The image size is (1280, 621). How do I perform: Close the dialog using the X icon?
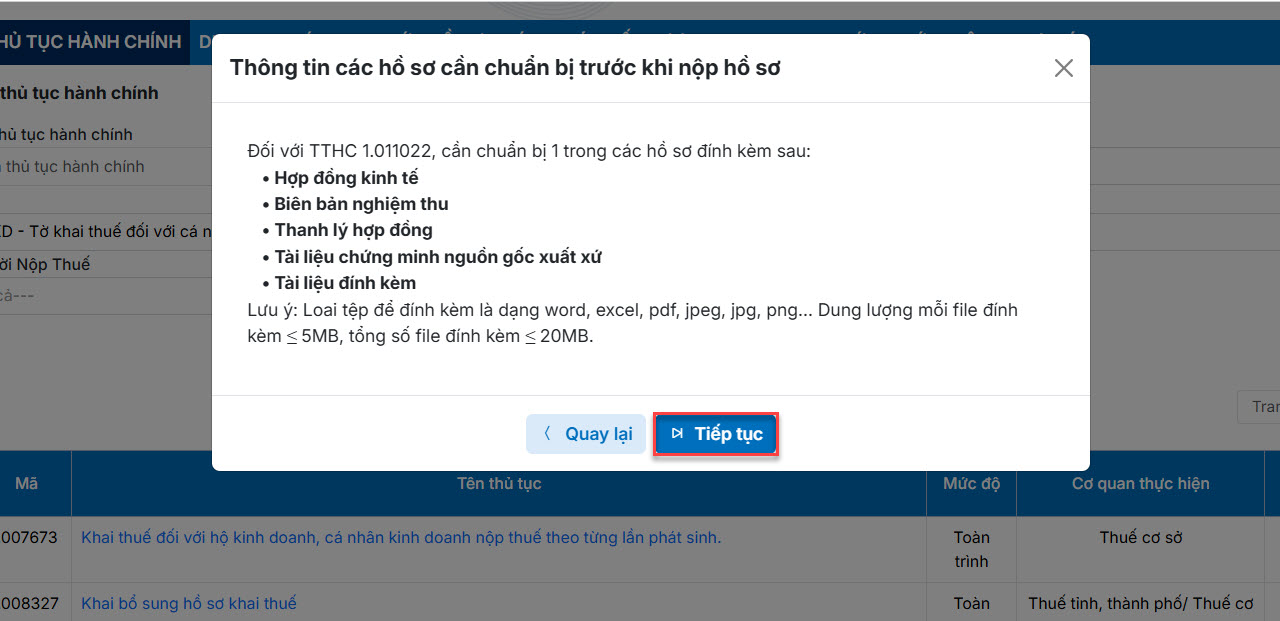(x=1063, y=68)
